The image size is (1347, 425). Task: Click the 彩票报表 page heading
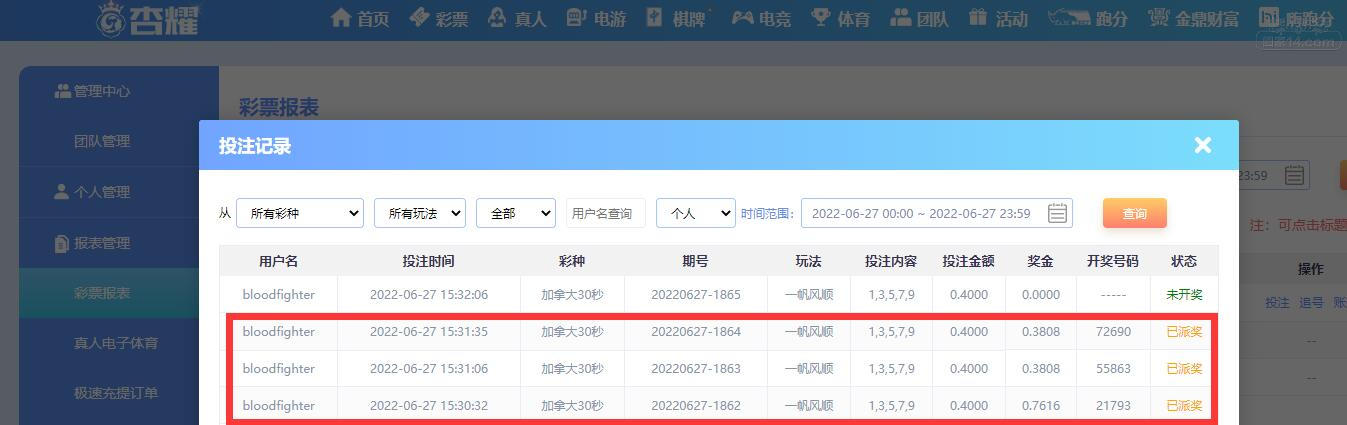278,107
